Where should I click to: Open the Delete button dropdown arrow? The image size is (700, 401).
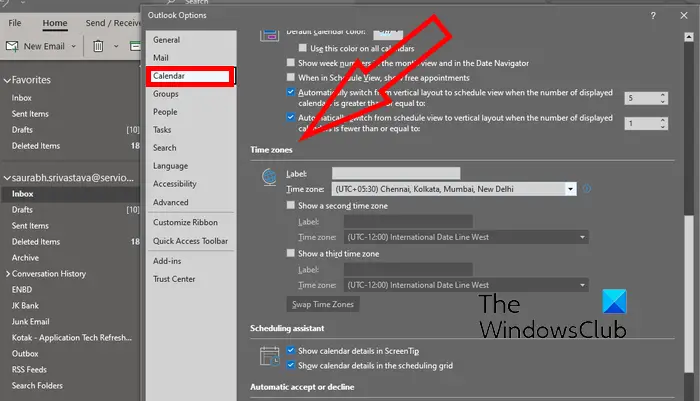tap(116, 46)
